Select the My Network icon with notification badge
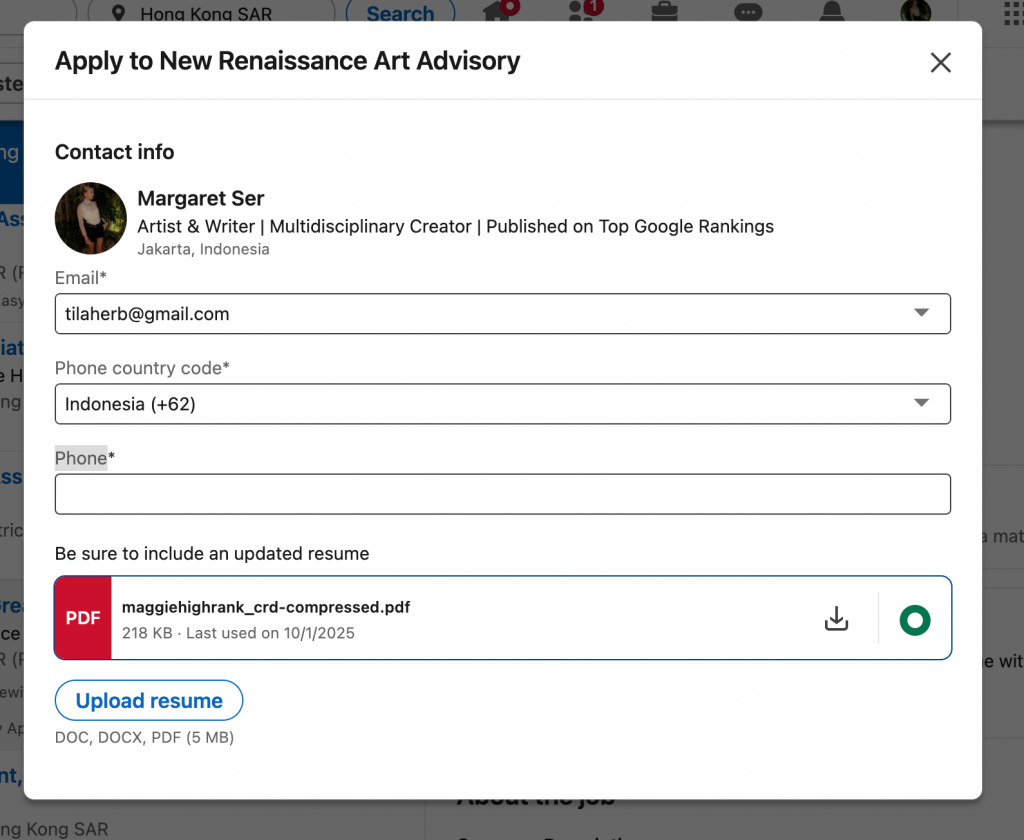The height and width of the screenshot is (840, 1024). coord(581,13)
